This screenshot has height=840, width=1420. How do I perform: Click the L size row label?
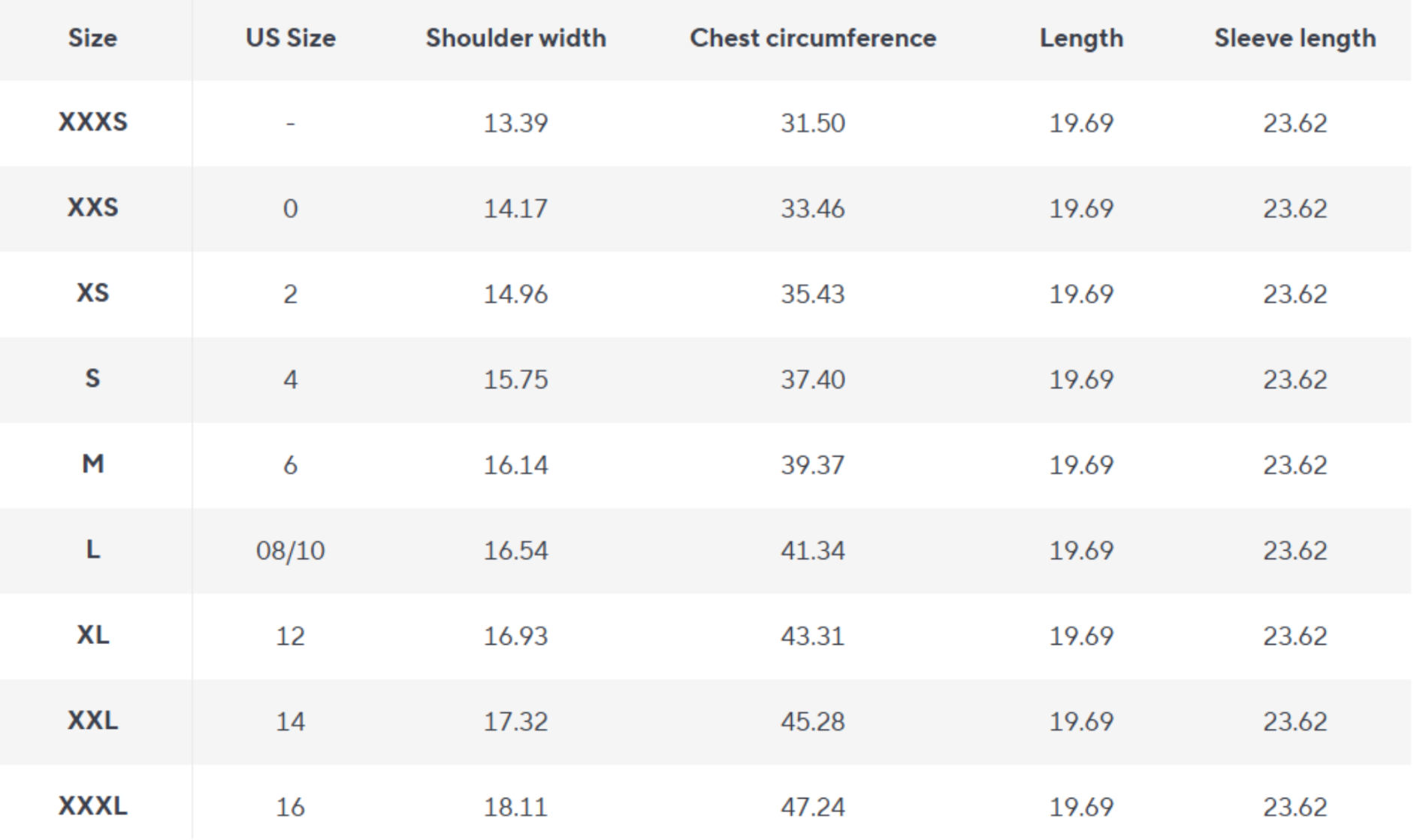point(92,549)
